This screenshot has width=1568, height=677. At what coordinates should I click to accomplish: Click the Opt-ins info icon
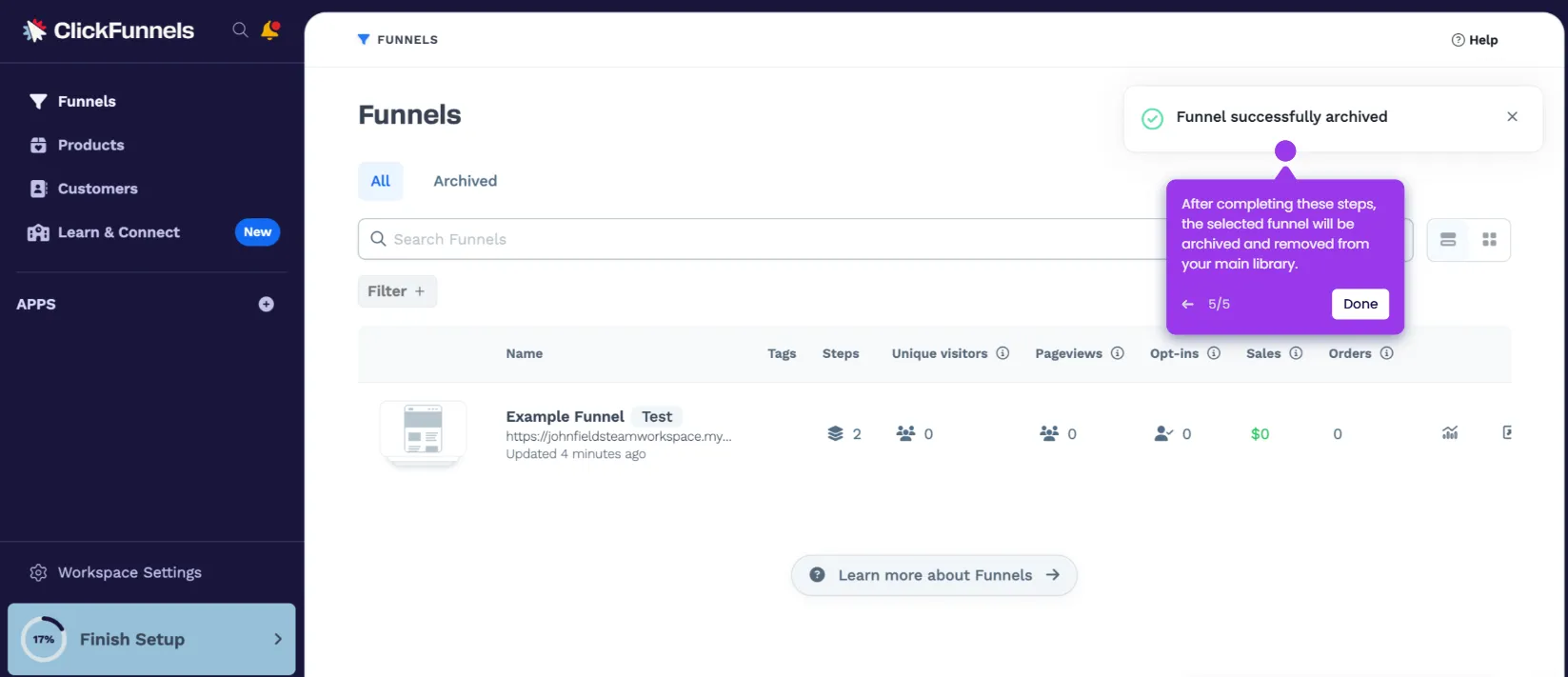[x=1214, y=353]
